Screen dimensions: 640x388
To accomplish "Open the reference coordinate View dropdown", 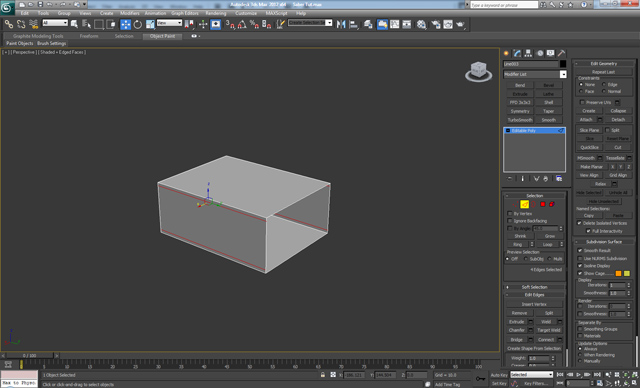I will 169,23.
